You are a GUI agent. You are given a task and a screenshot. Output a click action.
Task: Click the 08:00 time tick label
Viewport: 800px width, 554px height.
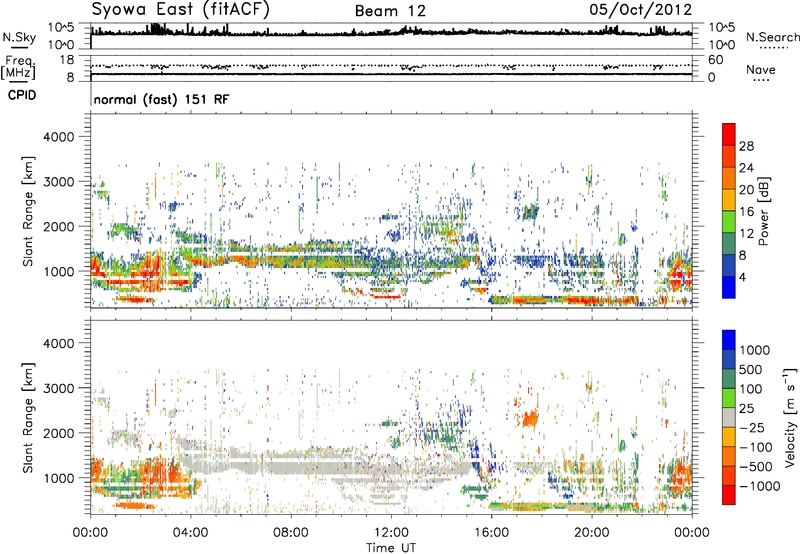[x=291, y=533]
